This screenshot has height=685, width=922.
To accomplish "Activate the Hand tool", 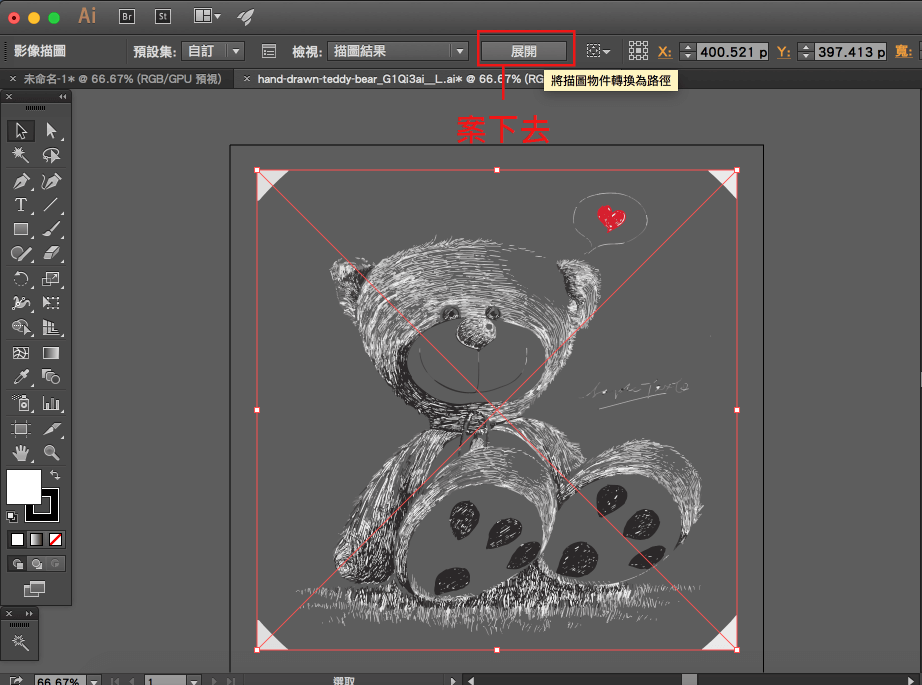I will click(21, 452).
